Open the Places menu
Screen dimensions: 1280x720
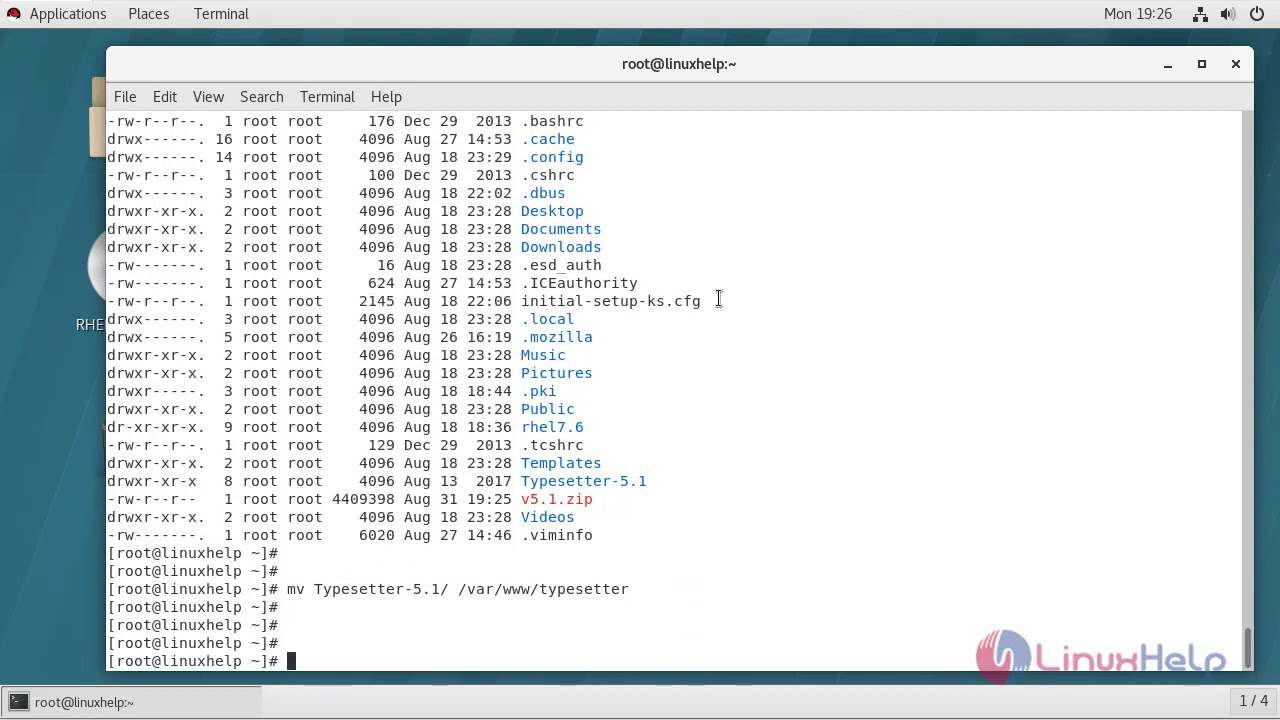(148, 14)
